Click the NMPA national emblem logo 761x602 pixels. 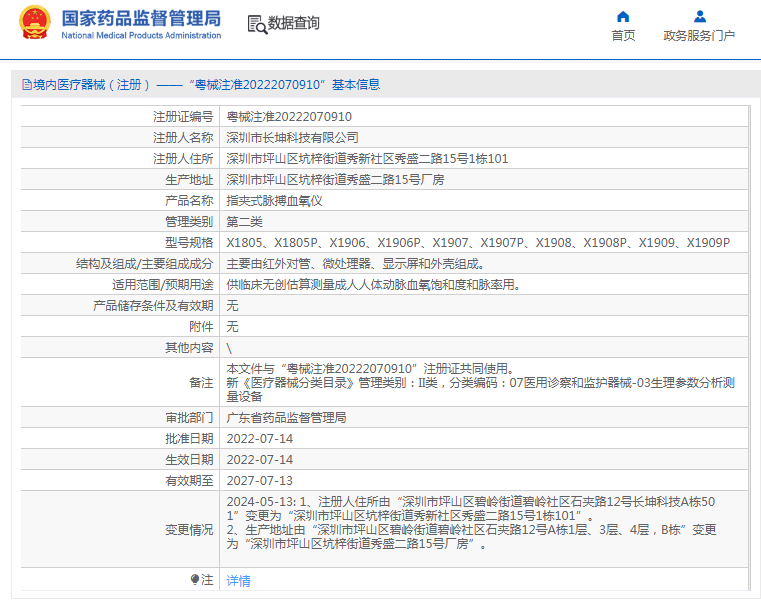point(34,22)
